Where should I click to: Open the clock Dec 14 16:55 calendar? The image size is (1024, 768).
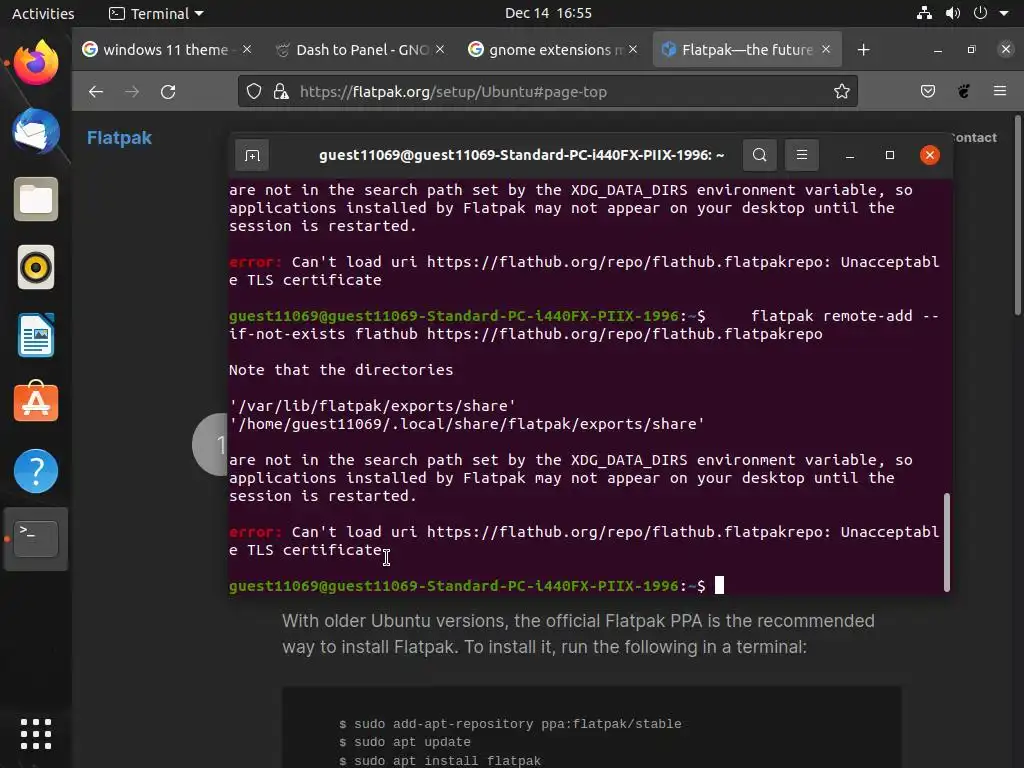(548, 13)
